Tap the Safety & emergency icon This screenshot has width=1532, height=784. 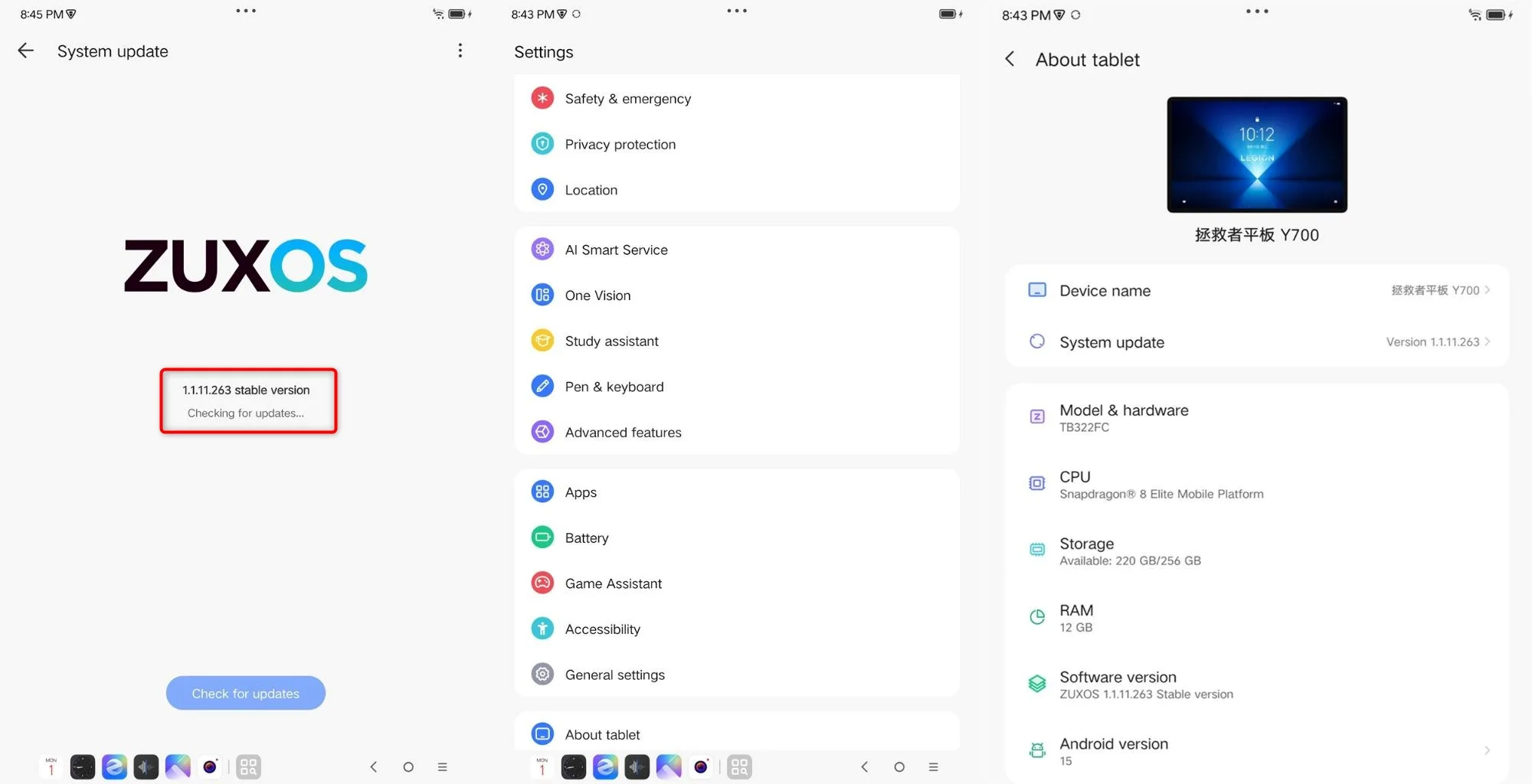coord(542,98)
